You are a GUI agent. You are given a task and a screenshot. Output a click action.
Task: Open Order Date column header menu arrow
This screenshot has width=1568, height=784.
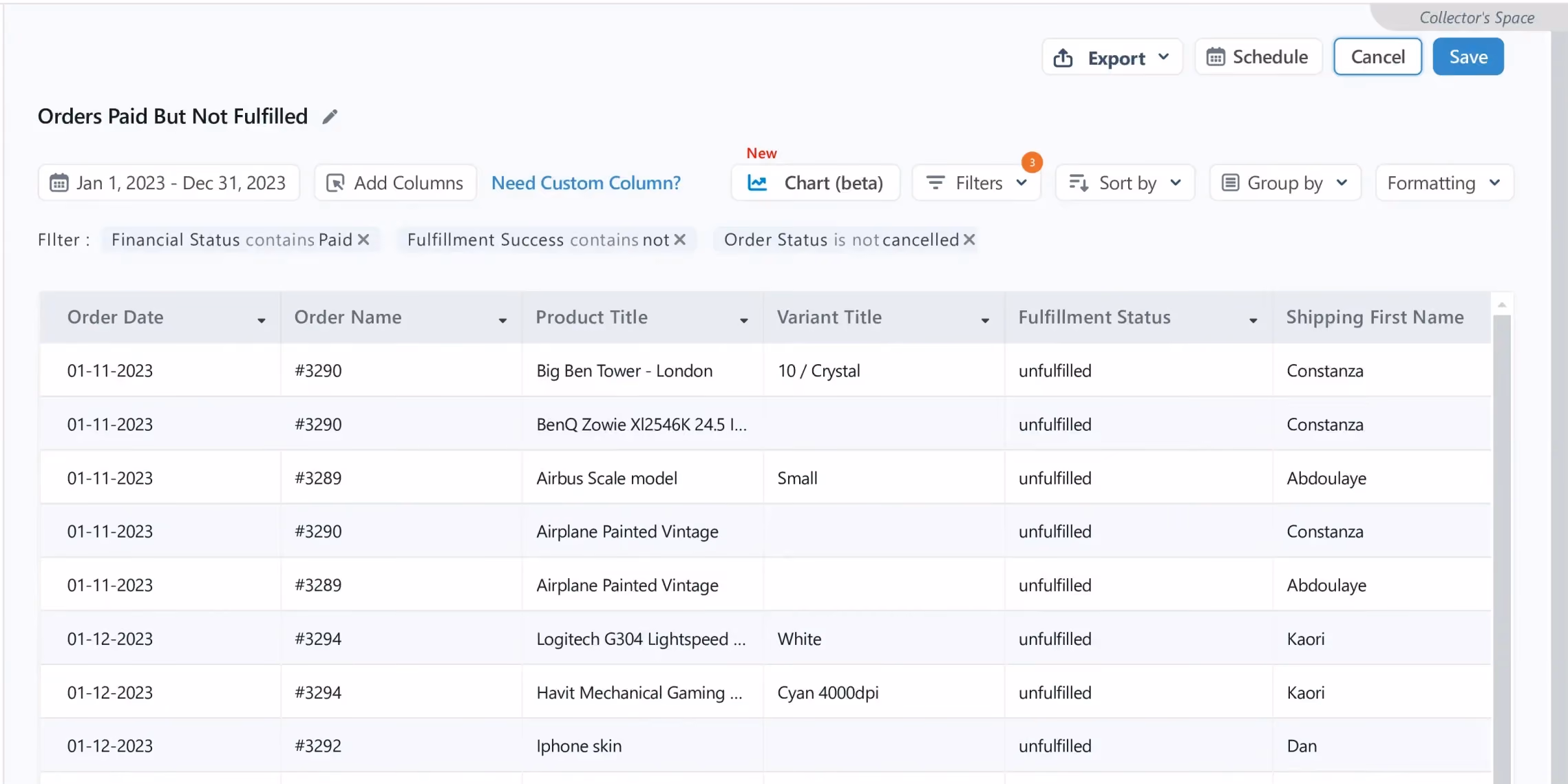[x=262, y=320]
